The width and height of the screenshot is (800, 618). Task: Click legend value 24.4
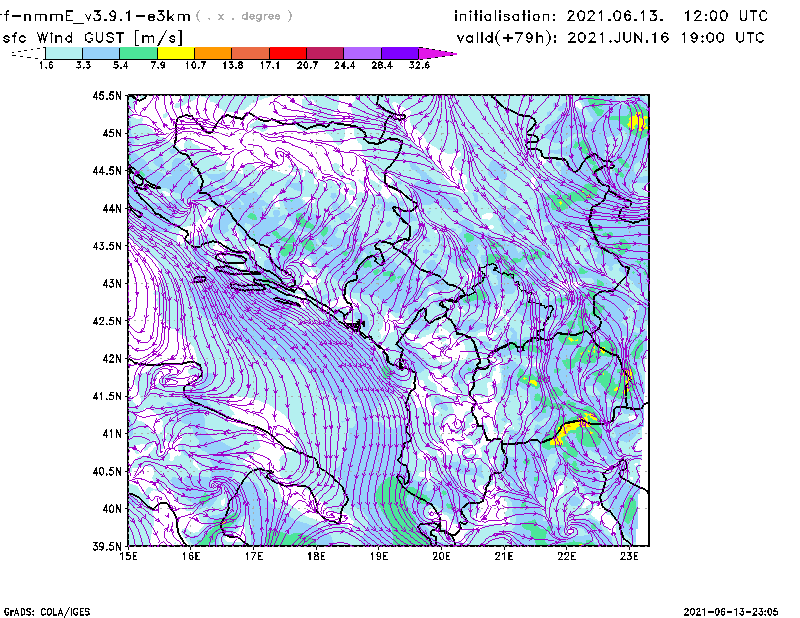(344, 65)
